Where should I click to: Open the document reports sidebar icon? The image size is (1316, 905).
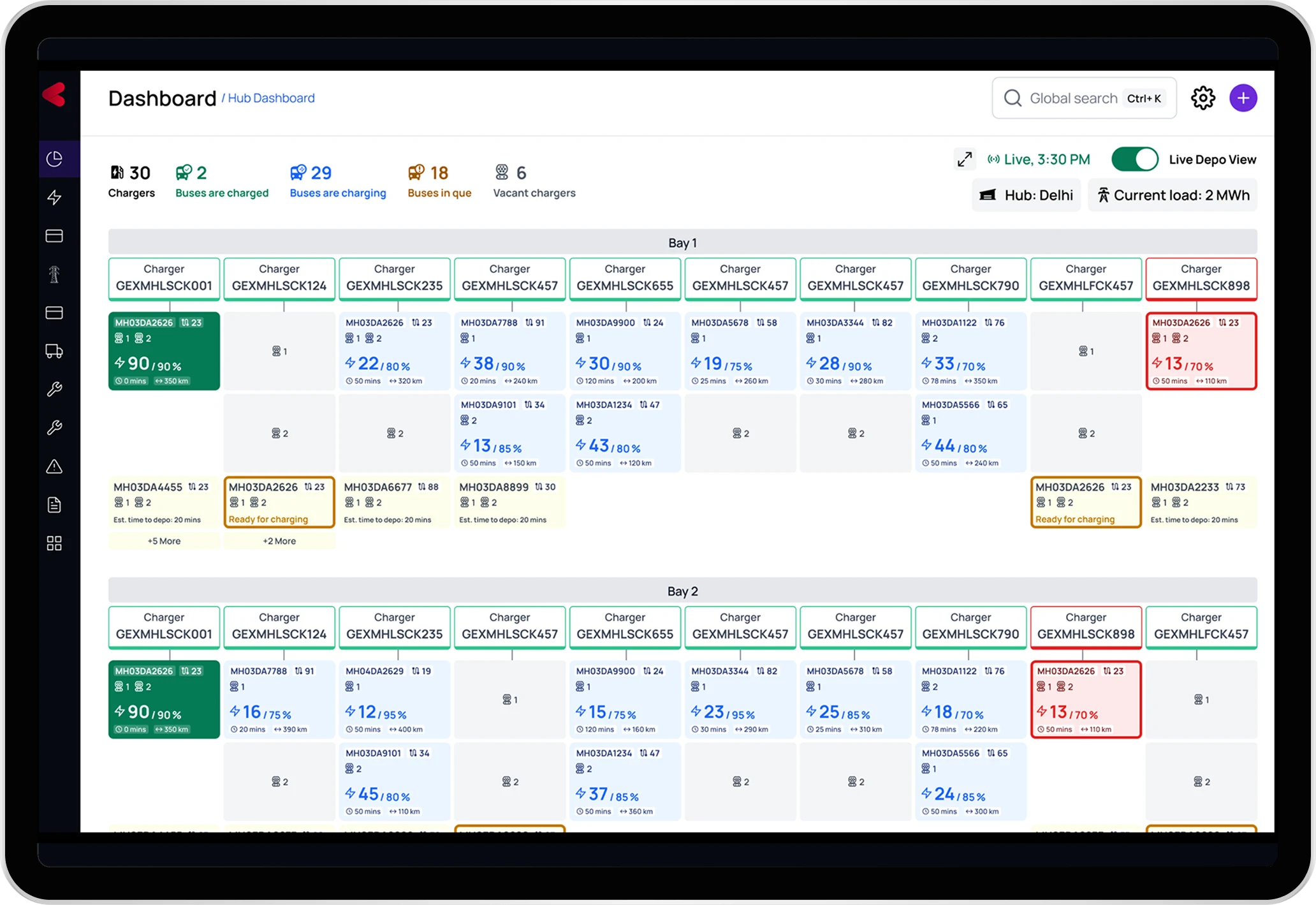pos(55,505)
